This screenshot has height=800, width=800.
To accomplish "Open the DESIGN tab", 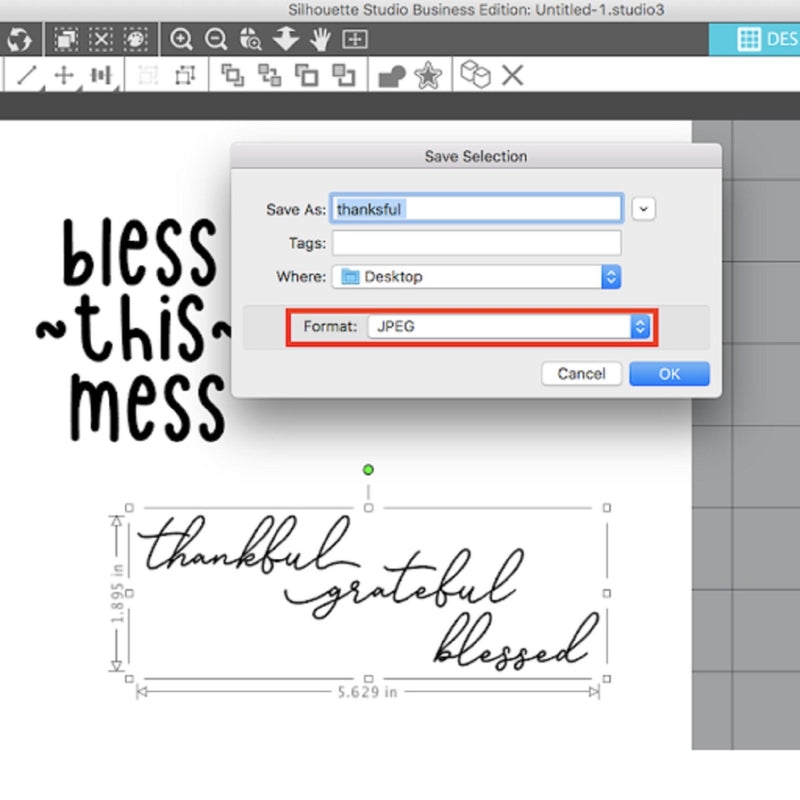I will click(770, 40).
